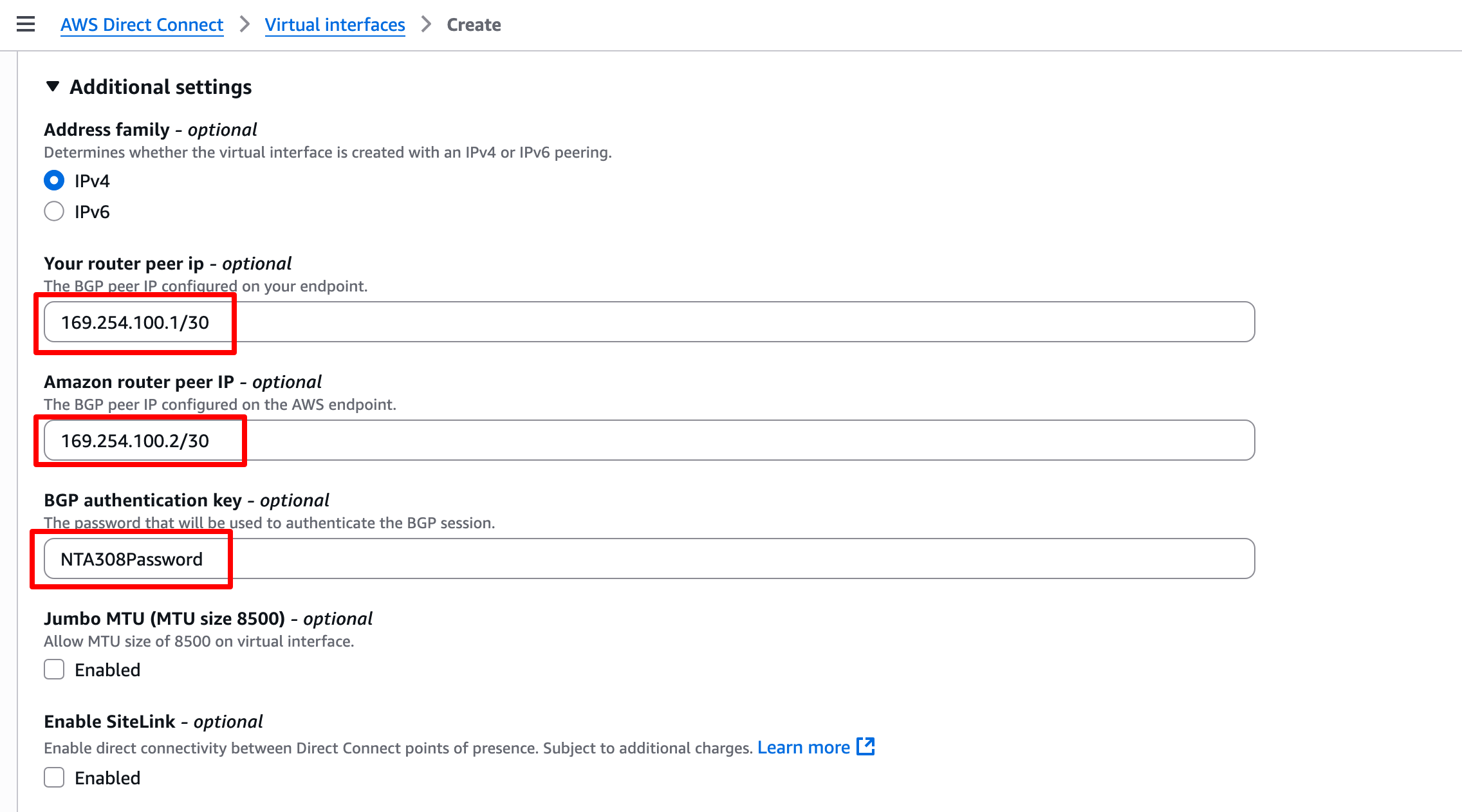
Task: Click the external link icon beside Learn more
Action: [x=865, y=747]
